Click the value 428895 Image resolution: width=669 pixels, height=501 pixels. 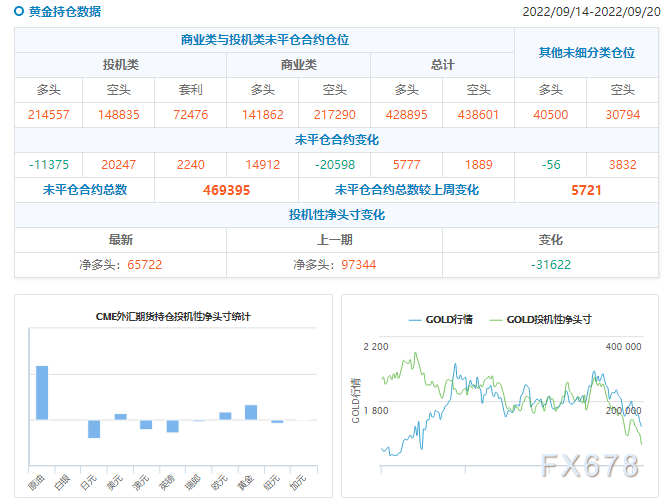point(407,115)
